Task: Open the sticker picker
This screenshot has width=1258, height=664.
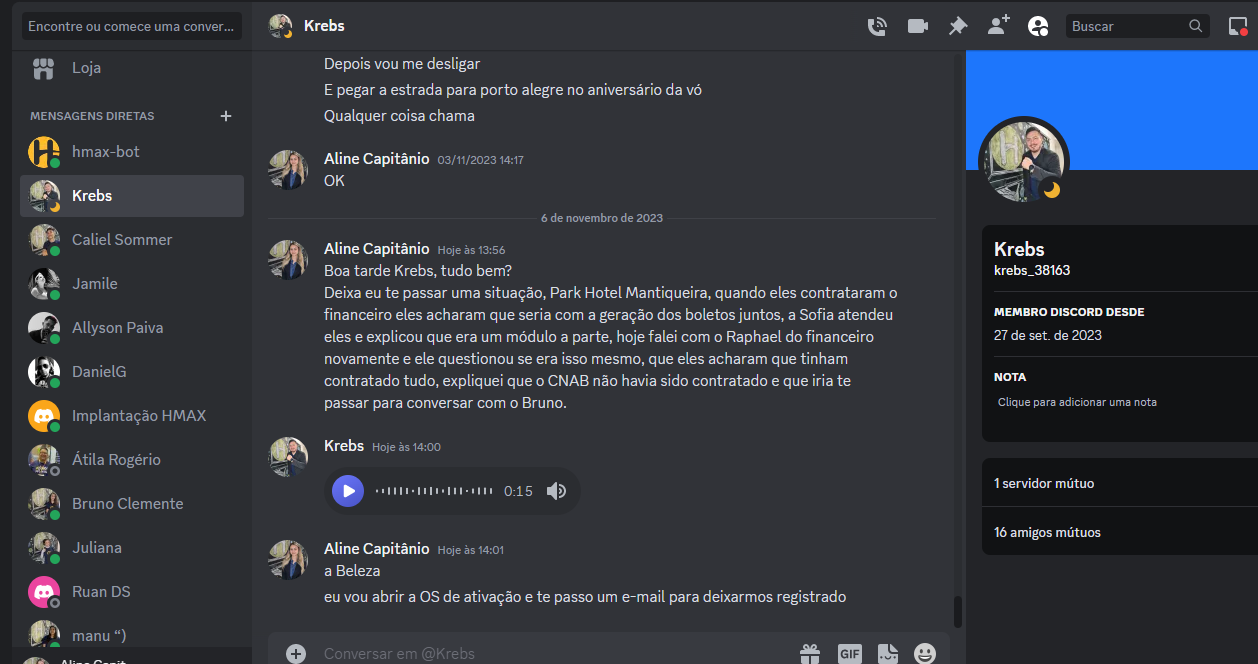Action: click(x=888, y=654)
